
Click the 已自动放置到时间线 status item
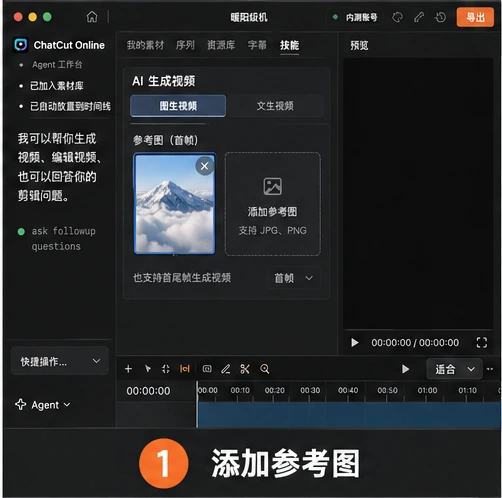tap(70, 106)
